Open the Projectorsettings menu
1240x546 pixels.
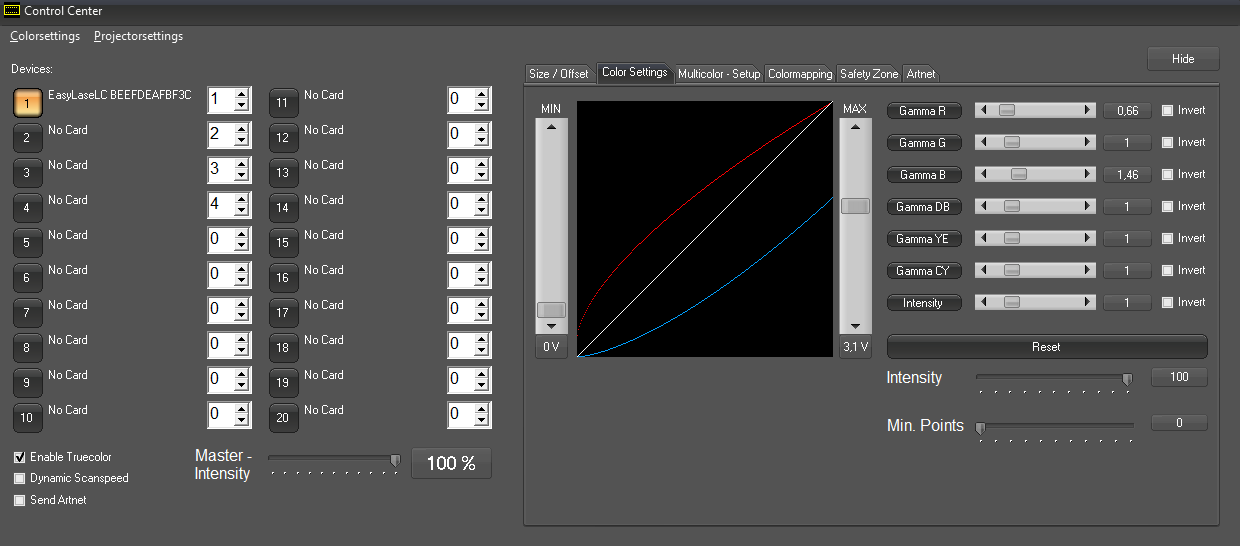(x=138, y=36)
